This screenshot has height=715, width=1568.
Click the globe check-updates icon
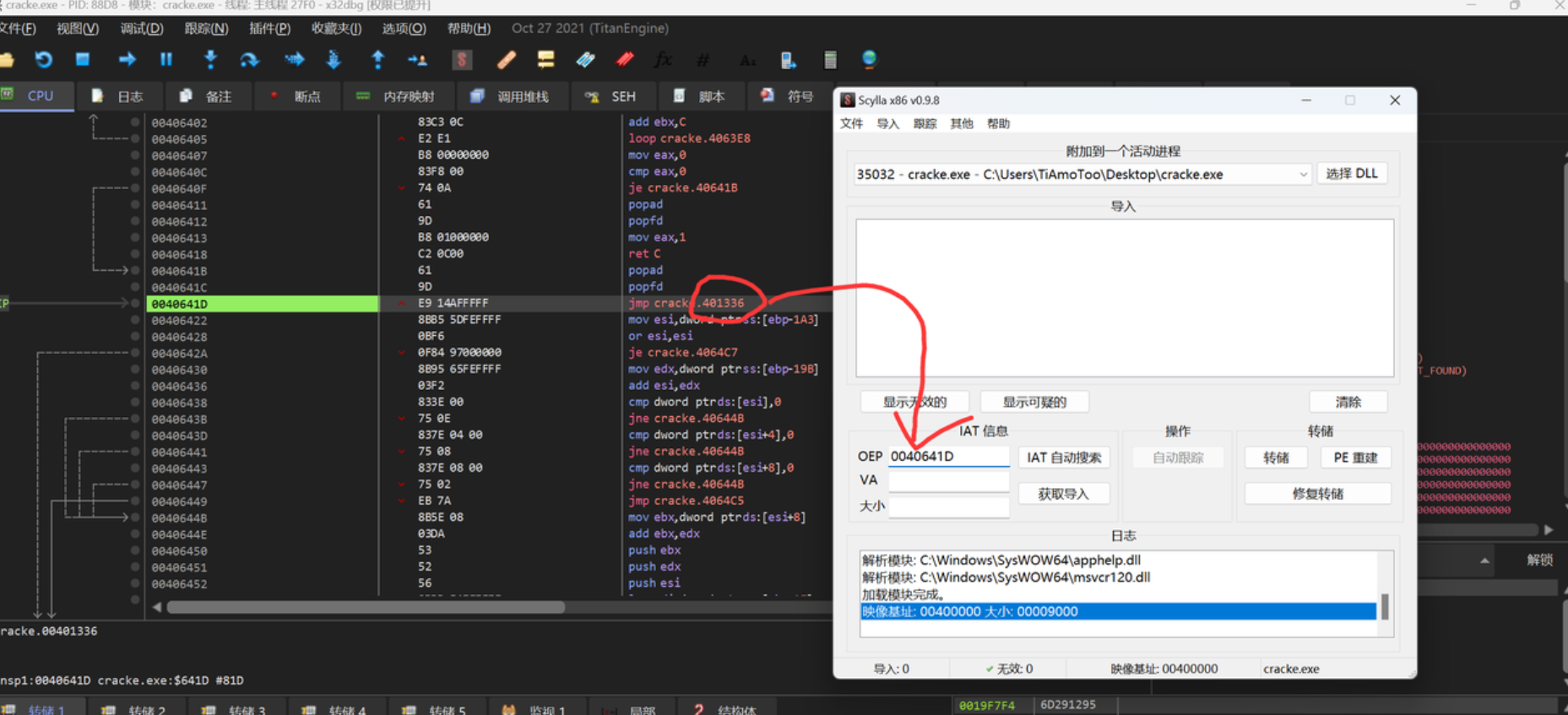[x=869, y=59]
